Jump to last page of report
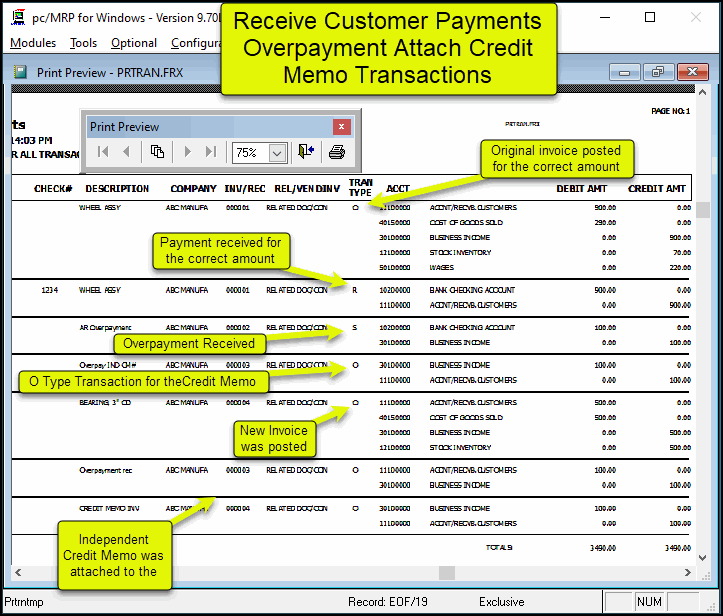 click(x=210, y=152)
